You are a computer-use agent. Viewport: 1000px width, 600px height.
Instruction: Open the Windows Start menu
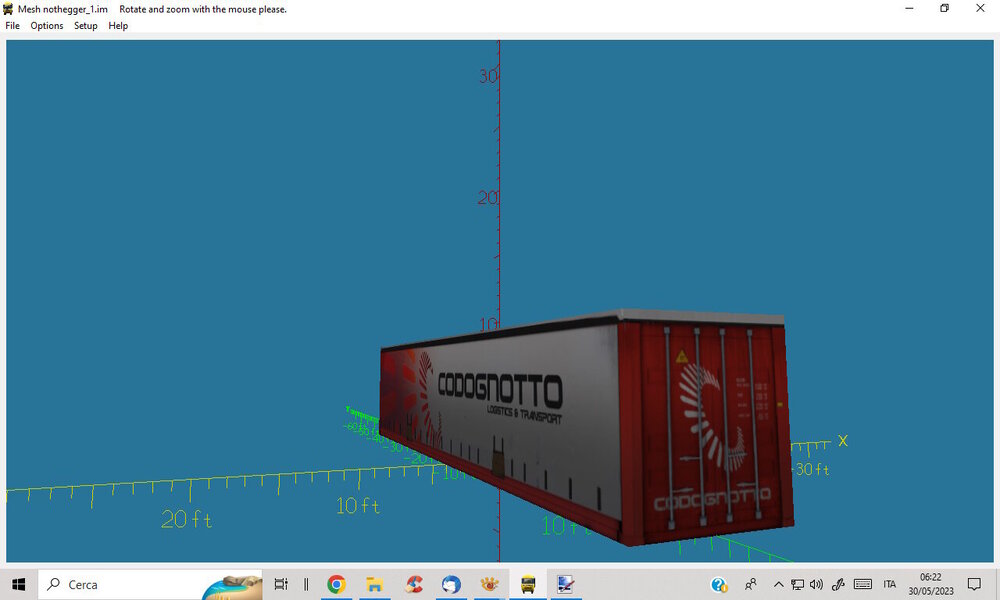(x=18, y=584)
